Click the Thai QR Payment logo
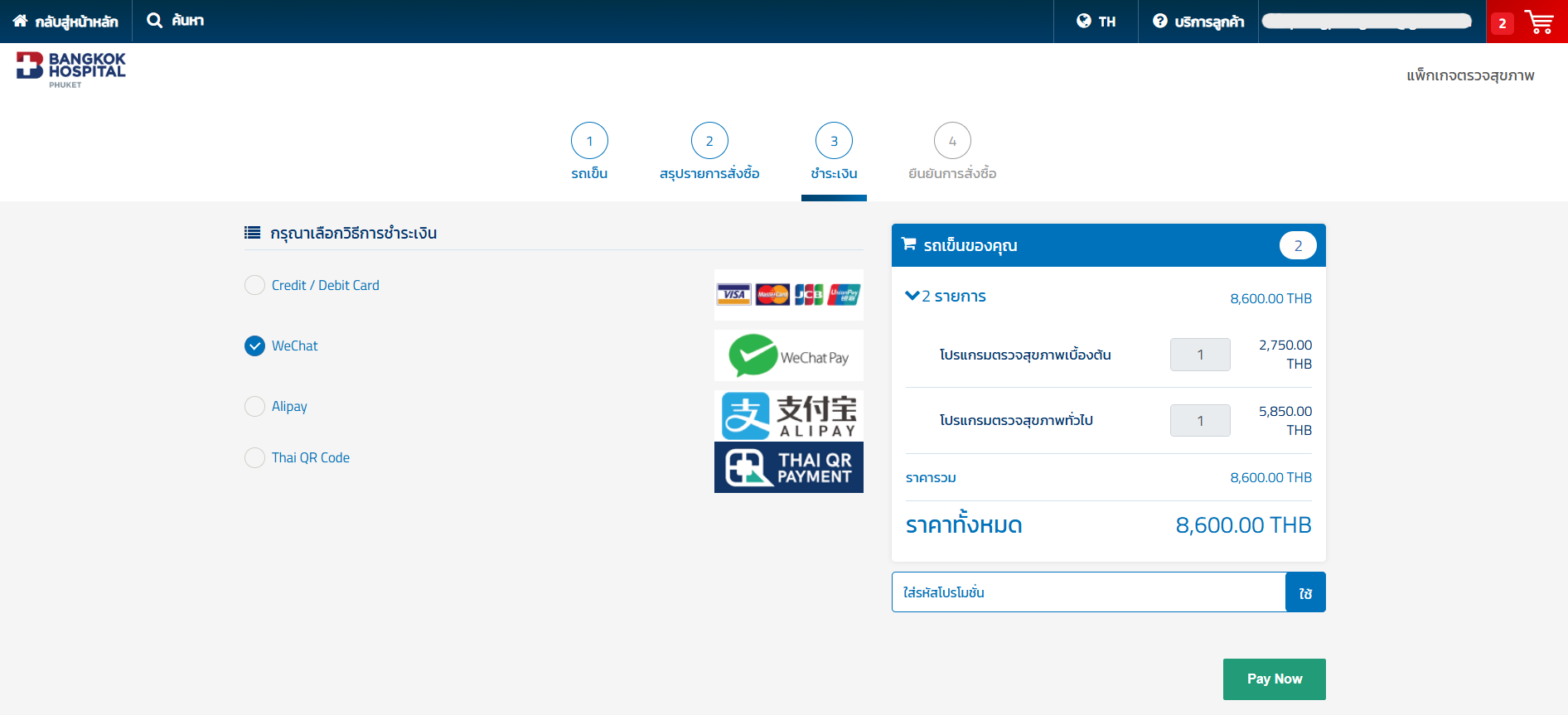 (x=789, y=467)
